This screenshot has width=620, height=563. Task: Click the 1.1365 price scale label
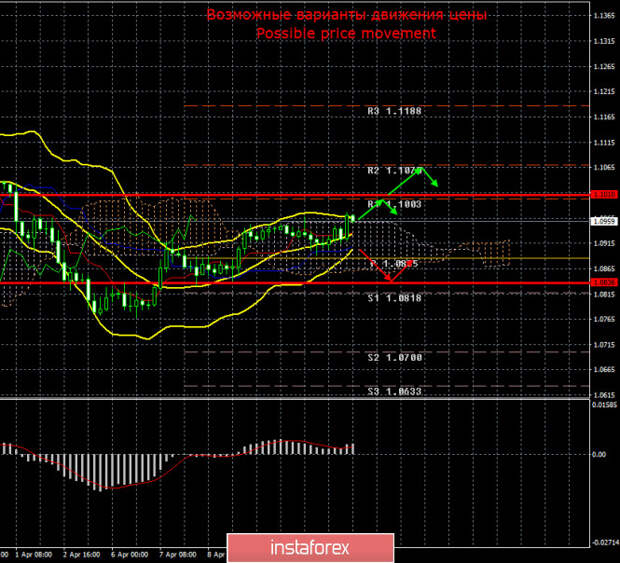point(603,17)
